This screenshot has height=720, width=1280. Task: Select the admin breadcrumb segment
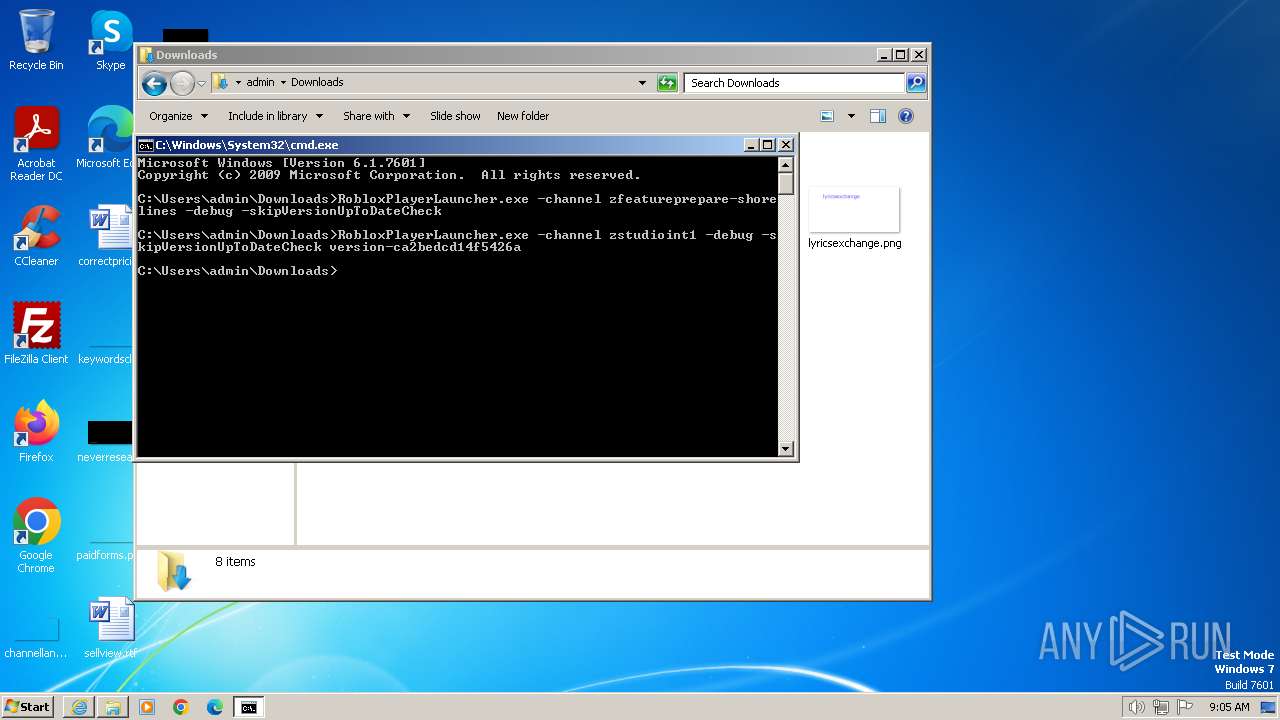click(260, 83)
